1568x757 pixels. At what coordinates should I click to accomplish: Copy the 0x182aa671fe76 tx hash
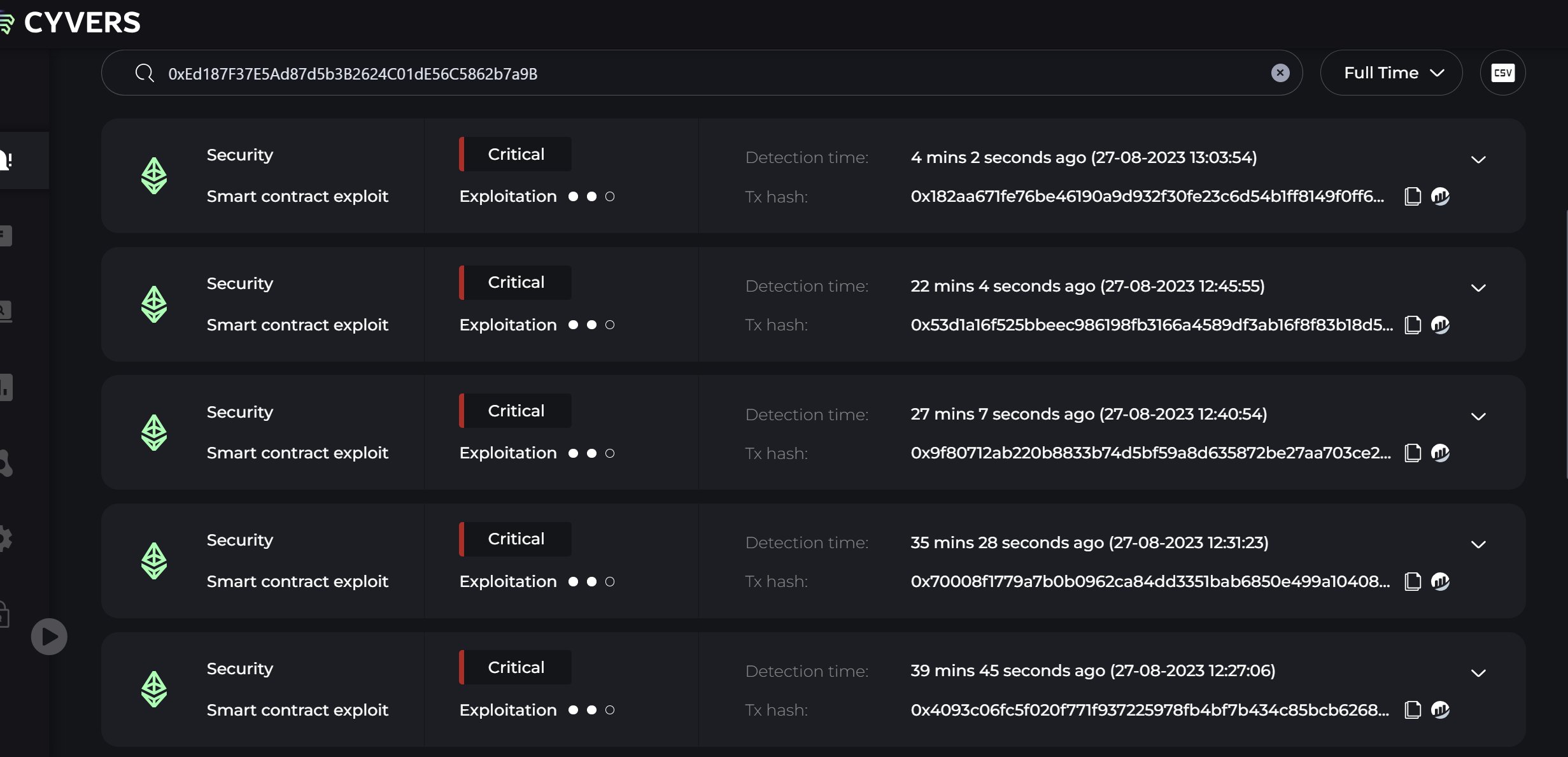click(x=1412, y=196)
